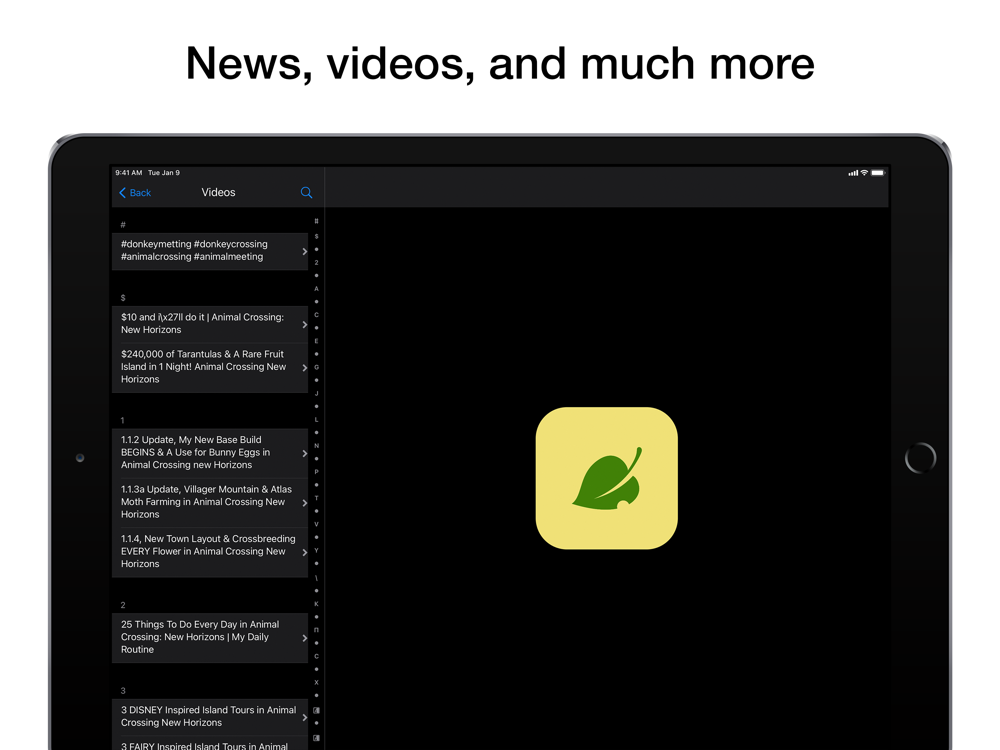Select the 1.1.3a Update Villager Mountain video
The image size is (1000, 750).
click(210, 503)
